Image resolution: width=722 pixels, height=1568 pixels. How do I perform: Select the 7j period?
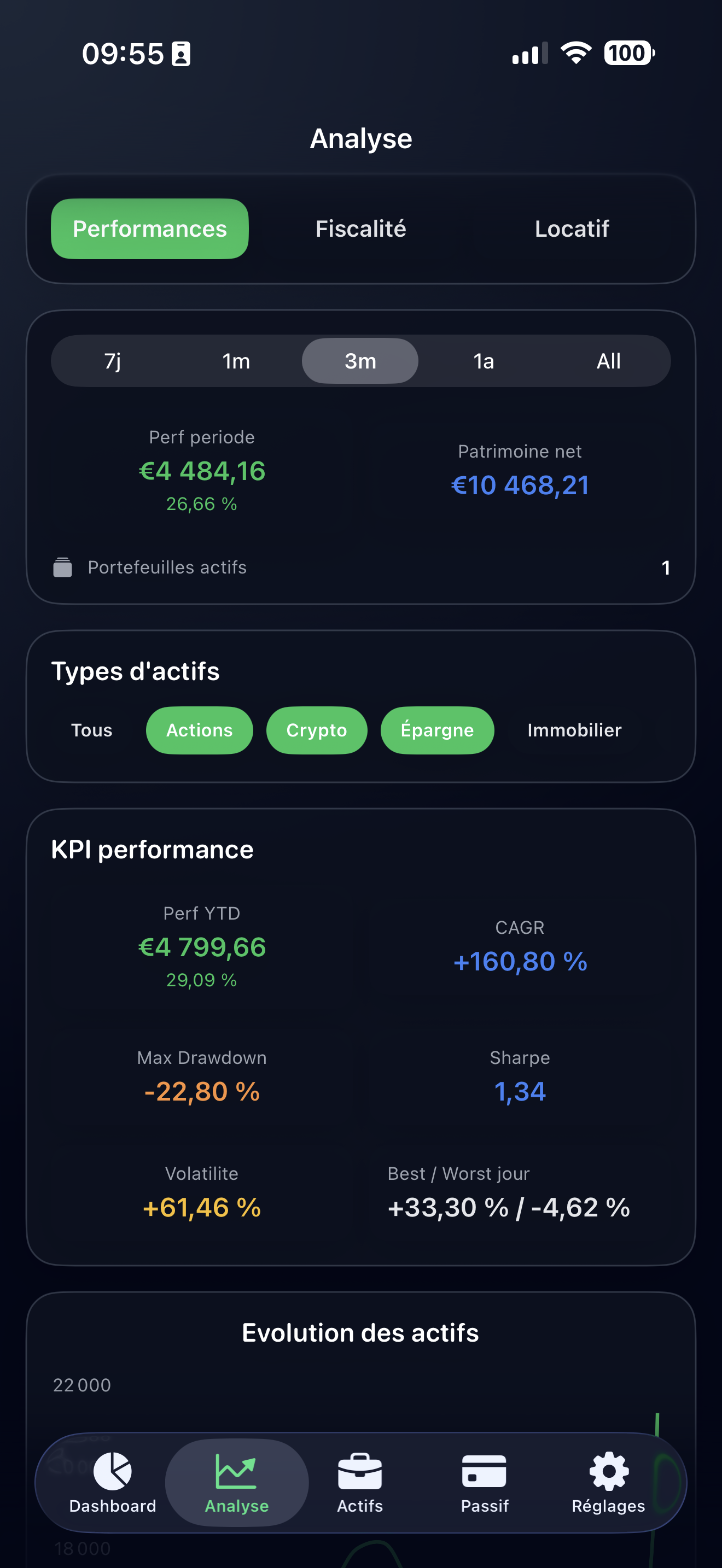click(112, 360)
